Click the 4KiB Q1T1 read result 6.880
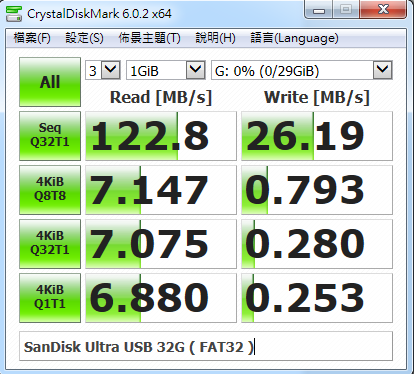 (x=161, y=298)
